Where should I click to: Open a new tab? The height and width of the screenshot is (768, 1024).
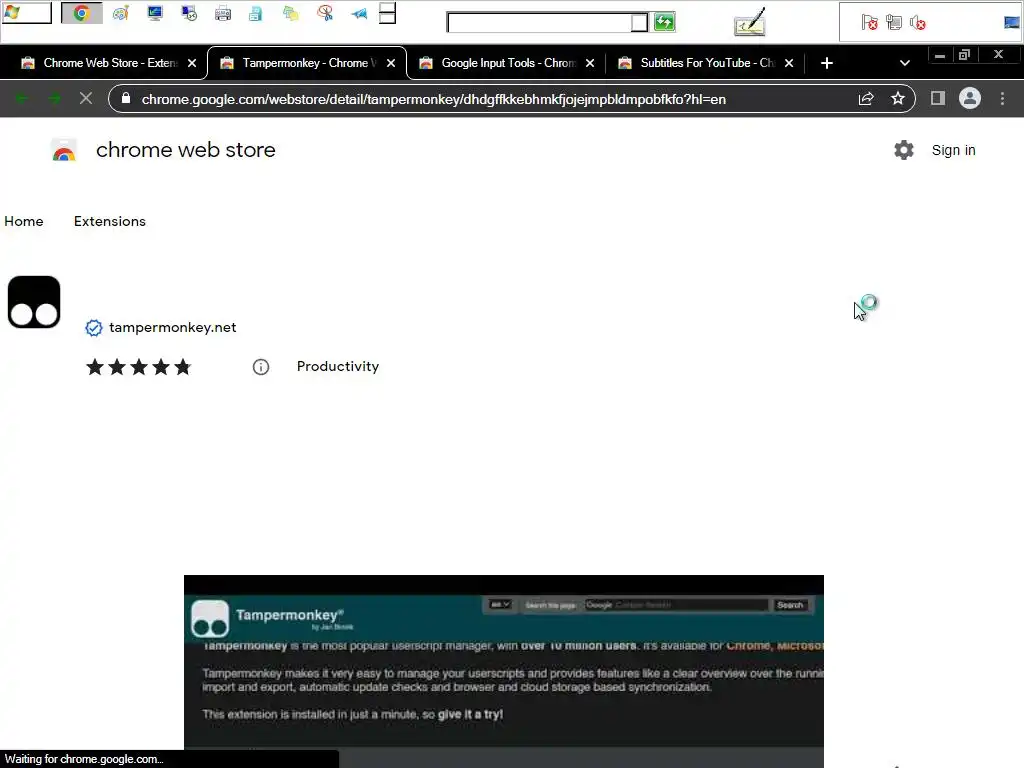827,63
